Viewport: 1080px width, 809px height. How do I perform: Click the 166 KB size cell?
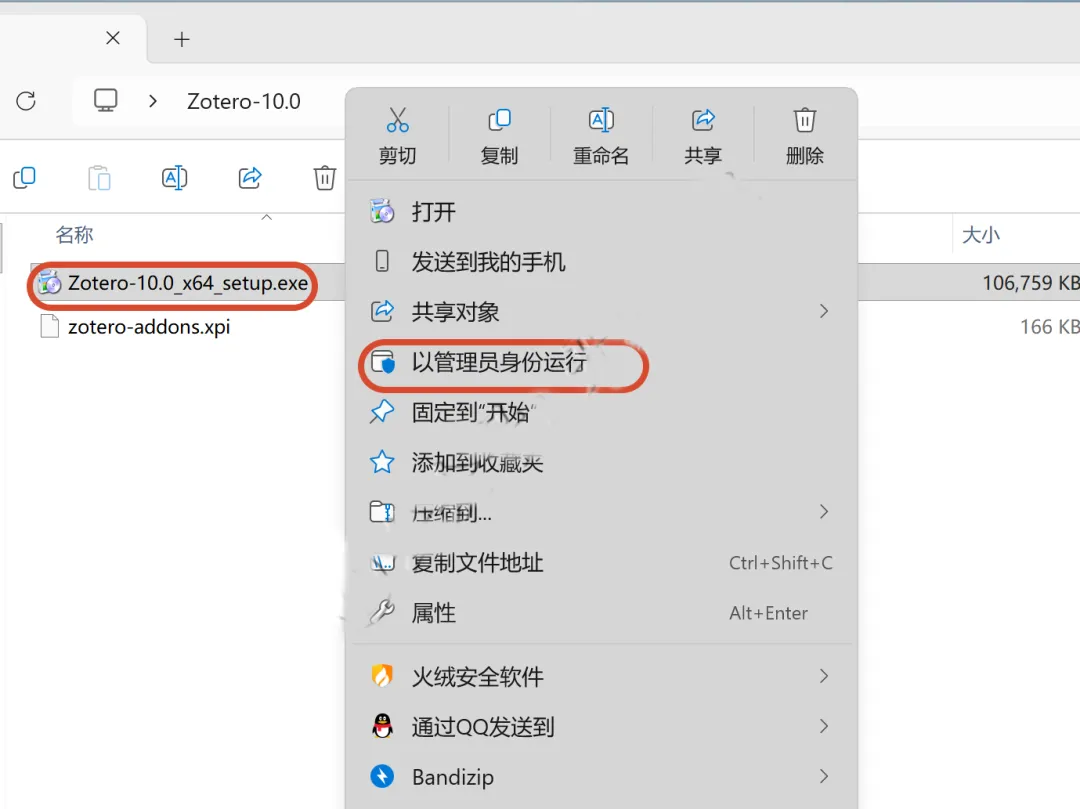pyautogui.click(x=1049, y=326)
